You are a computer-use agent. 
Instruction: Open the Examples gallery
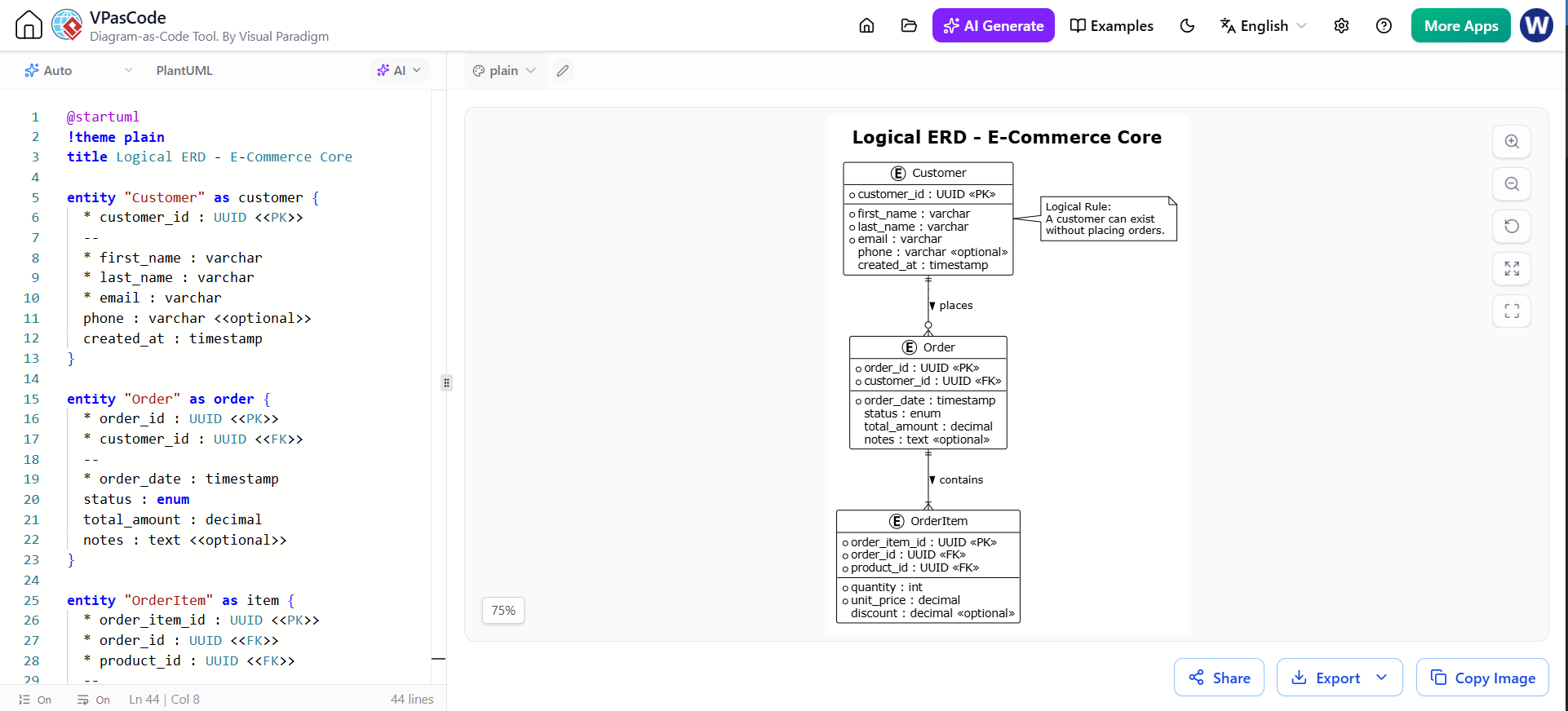point(1111,25)
